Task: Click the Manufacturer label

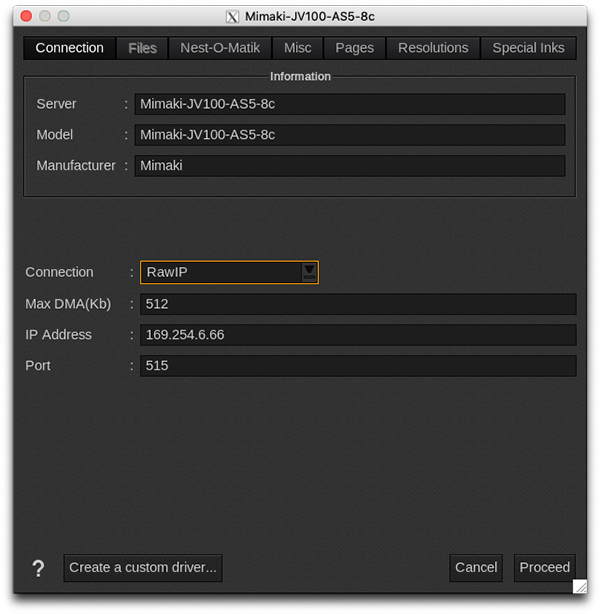Action: coord(76,166)
